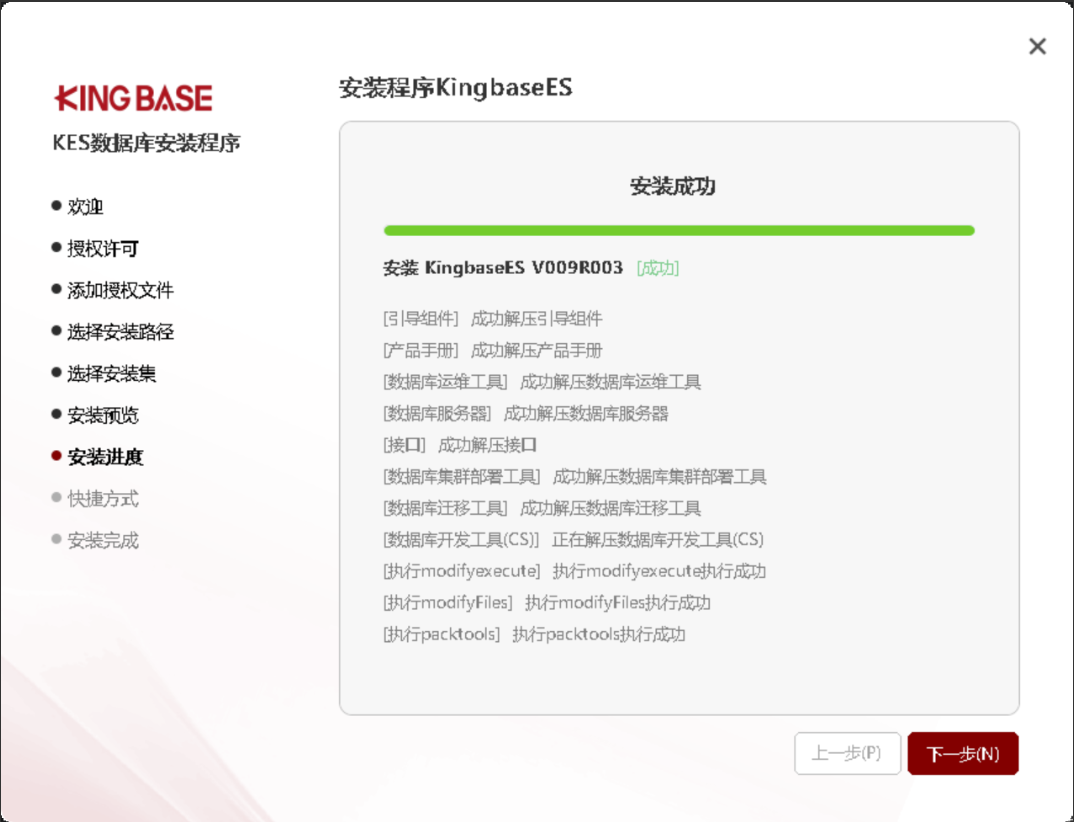Click the [数据库服务器] log line

(x=525, y=413)
